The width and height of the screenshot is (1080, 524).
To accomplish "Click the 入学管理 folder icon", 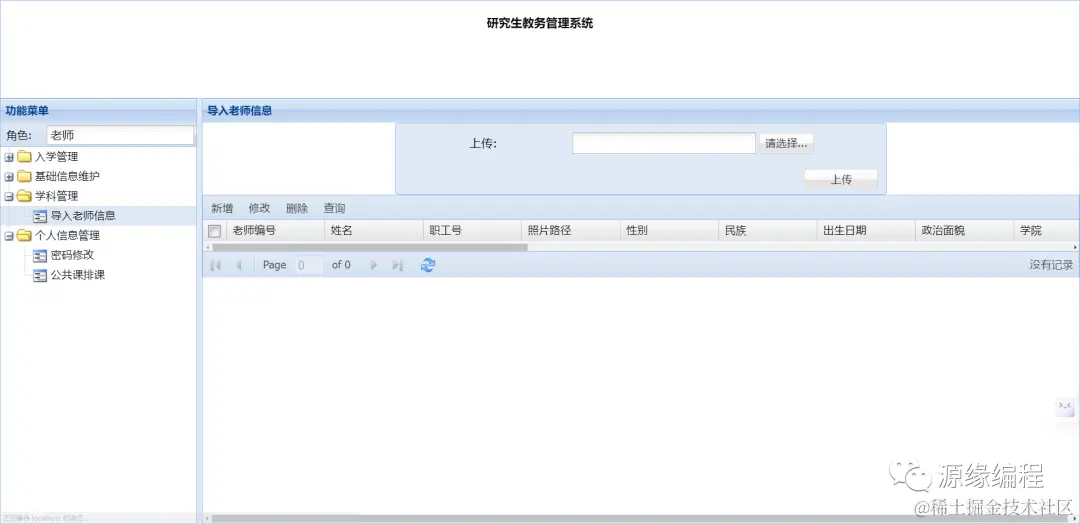I will tap(24, 157).
